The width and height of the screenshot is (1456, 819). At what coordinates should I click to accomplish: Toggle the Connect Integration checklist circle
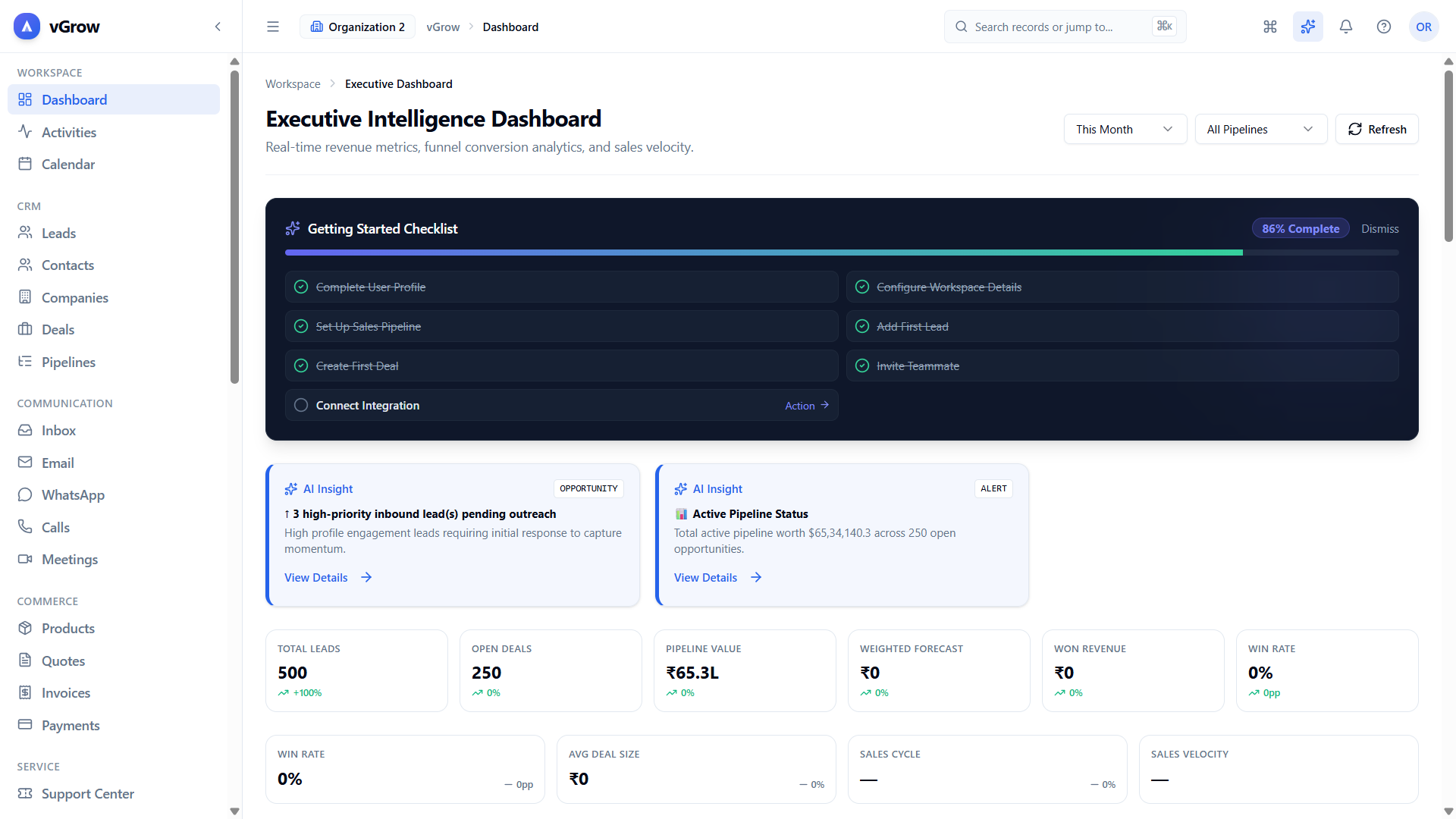pyautogui.click(x=301, y=405)
